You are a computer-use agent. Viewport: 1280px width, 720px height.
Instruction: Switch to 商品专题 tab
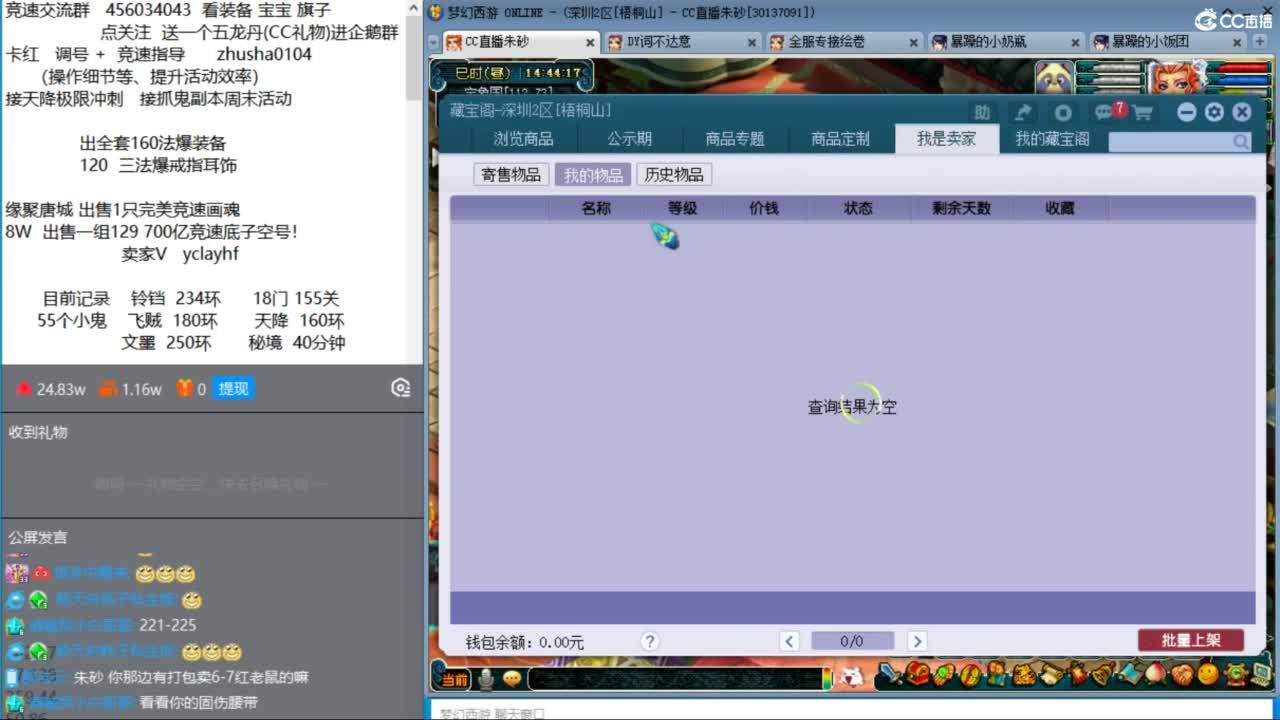pyautogui.click(x=735, y=139)
